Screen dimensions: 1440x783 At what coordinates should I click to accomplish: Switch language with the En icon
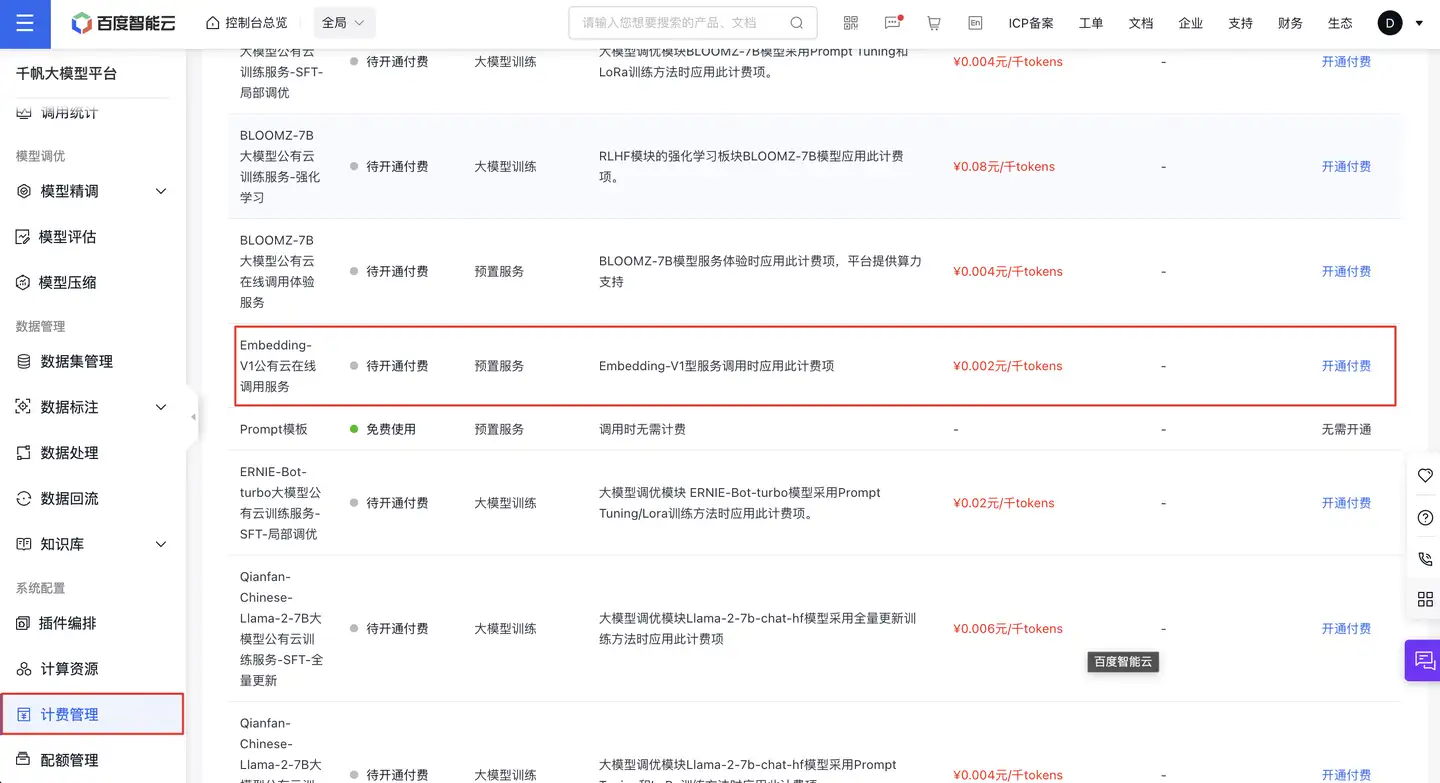tap(975, 23)
